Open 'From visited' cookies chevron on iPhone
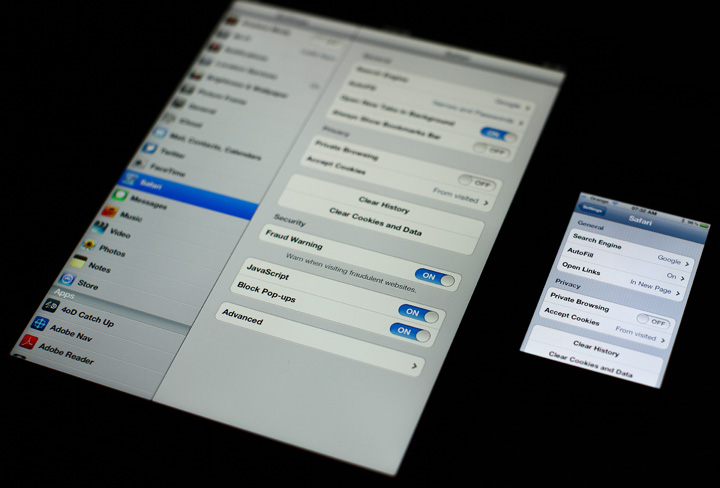This screenshot has height=488, width=720. tap(663, 340)
